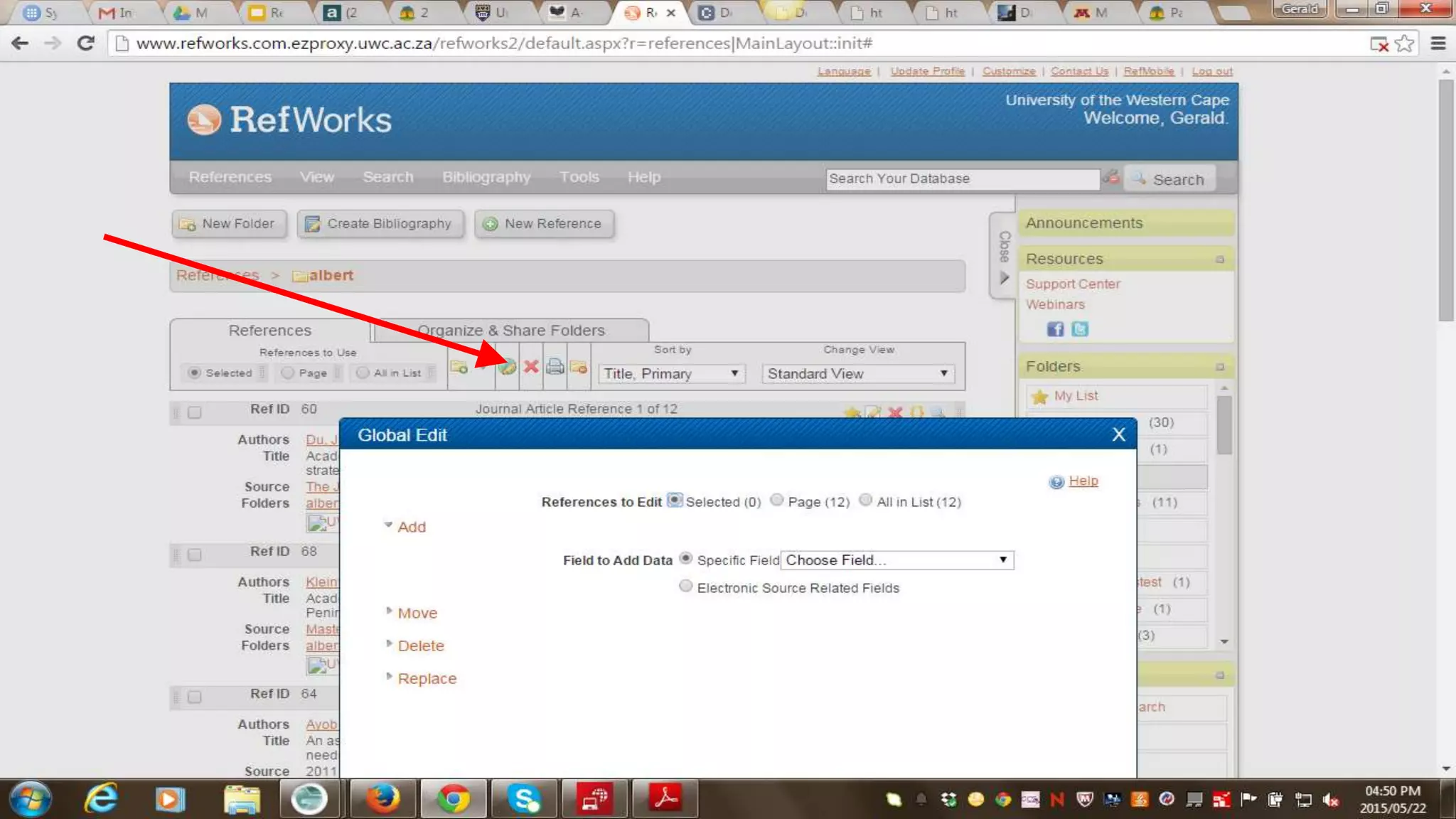Open the Sort by Title, Primary dropdown
The width and height of the screenshot is (1456, 819).
click(x=671, y=374)
